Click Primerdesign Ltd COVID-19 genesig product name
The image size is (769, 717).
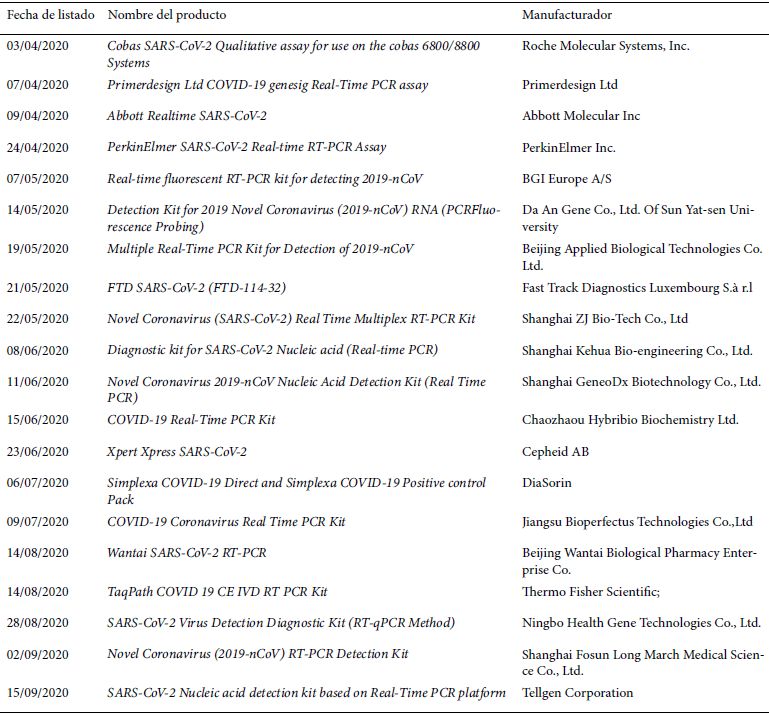[268, 85]
